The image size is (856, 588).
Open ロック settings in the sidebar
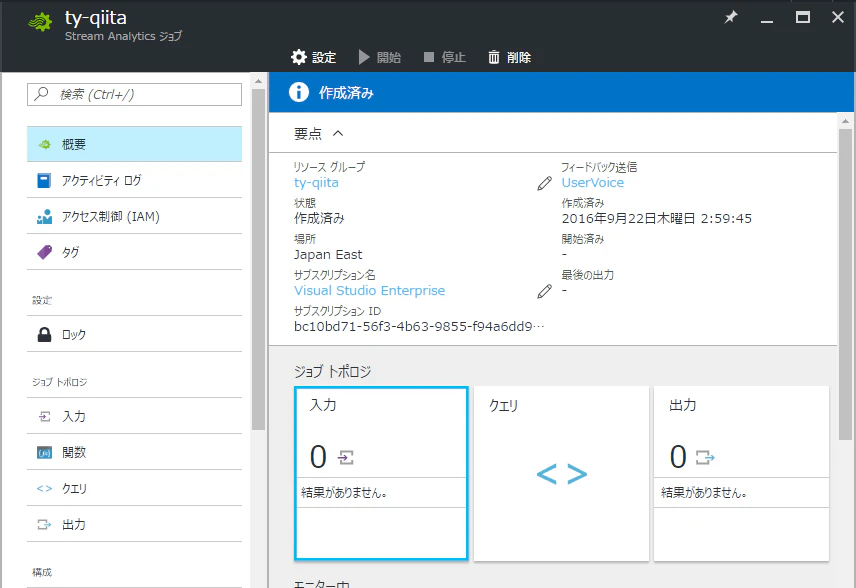coord(134,334)
